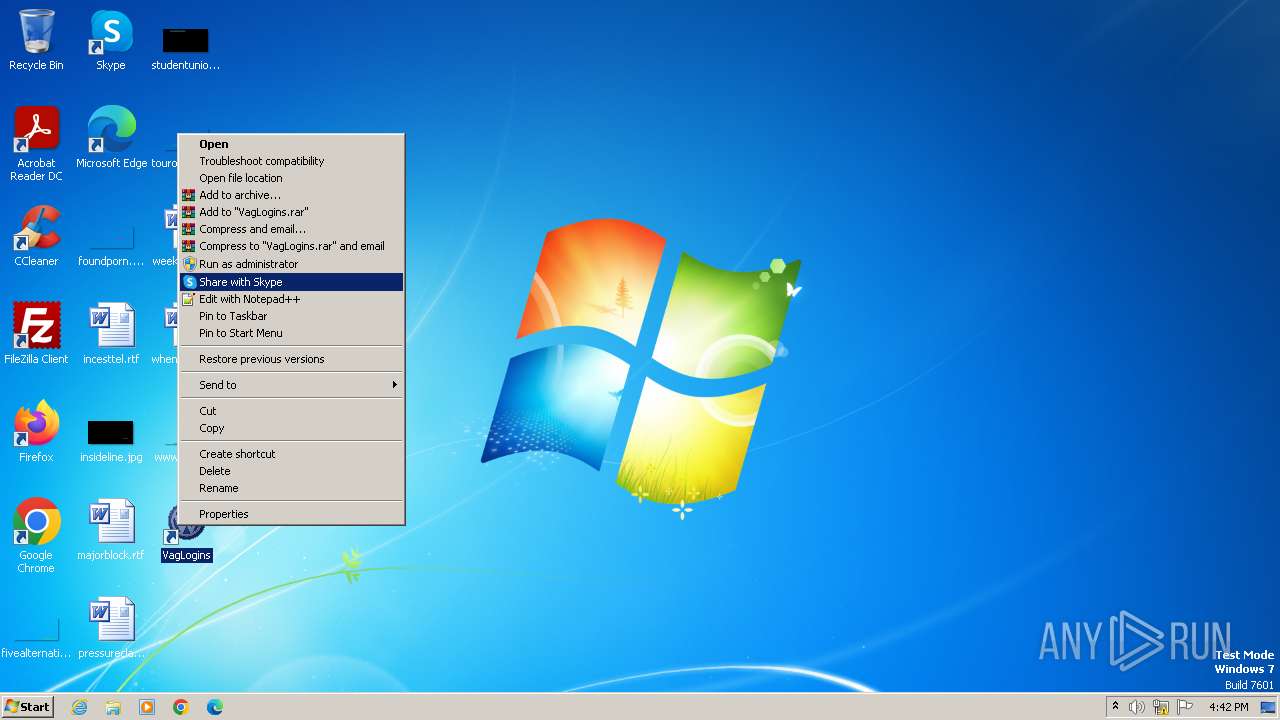The image size is (1280, 720).
Task: Choose Compress and email...
Action: (x=291, y=229)
